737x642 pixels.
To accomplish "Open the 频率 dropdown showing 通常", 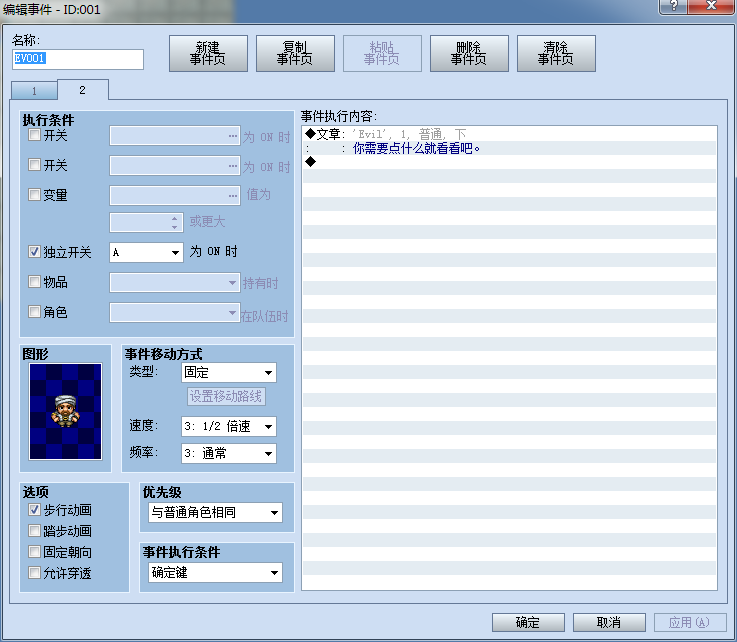I will tap(229, 454).
